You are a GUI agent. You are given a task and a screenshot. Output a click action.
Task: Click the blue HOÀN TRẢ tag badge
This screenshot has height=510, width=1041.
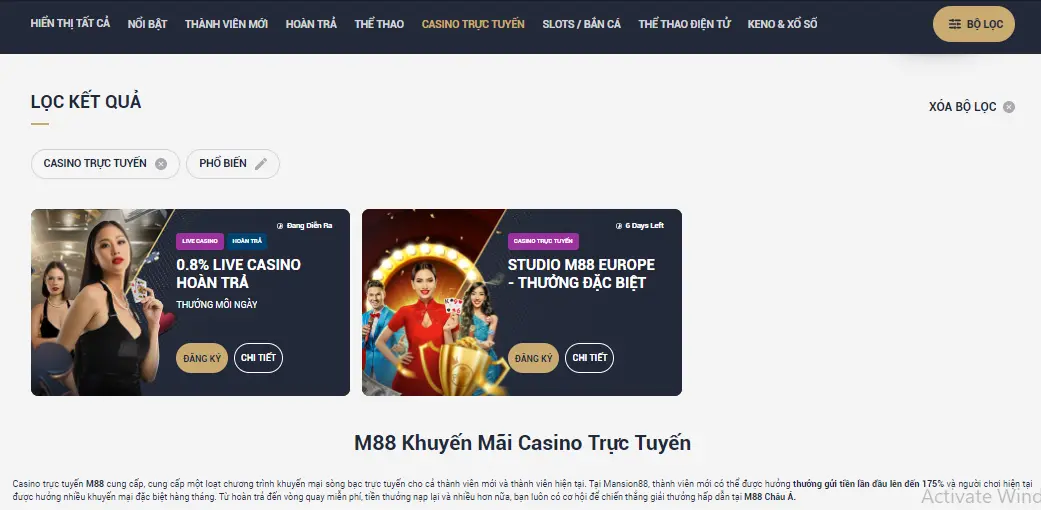point(246,241)
